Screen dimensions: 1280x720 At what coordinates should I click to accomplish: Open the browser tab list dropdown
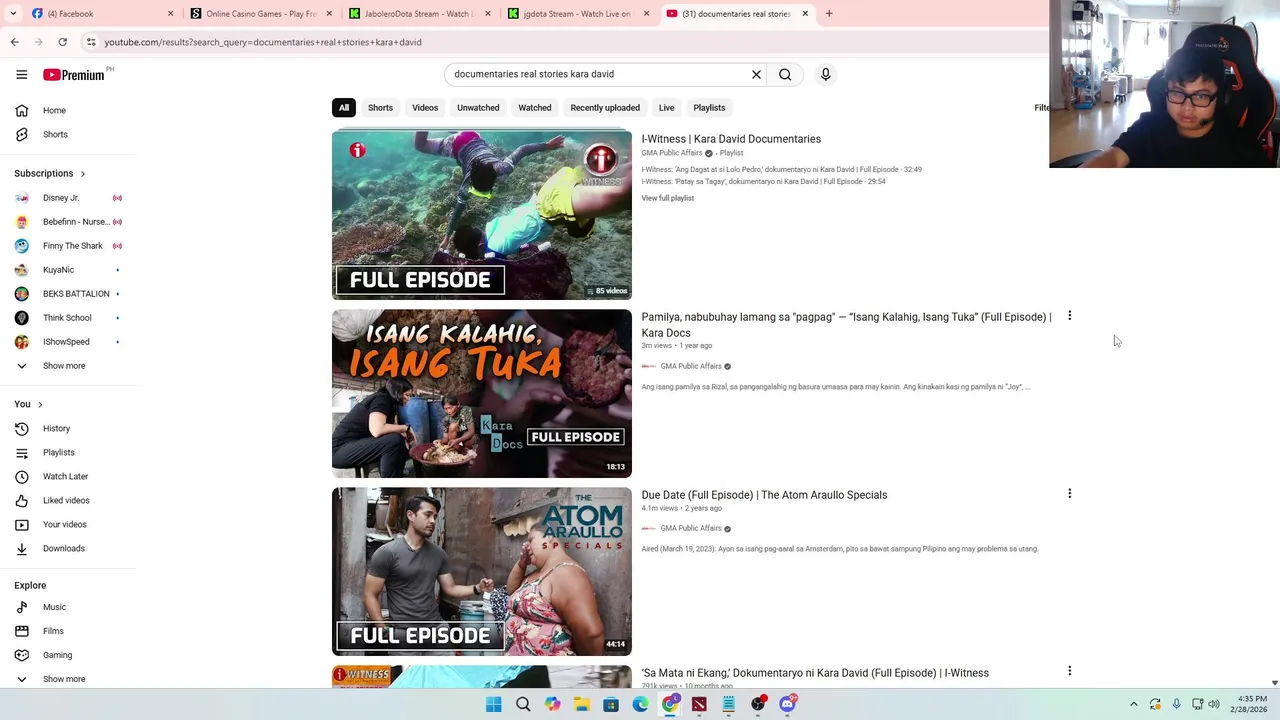(15, 14)
